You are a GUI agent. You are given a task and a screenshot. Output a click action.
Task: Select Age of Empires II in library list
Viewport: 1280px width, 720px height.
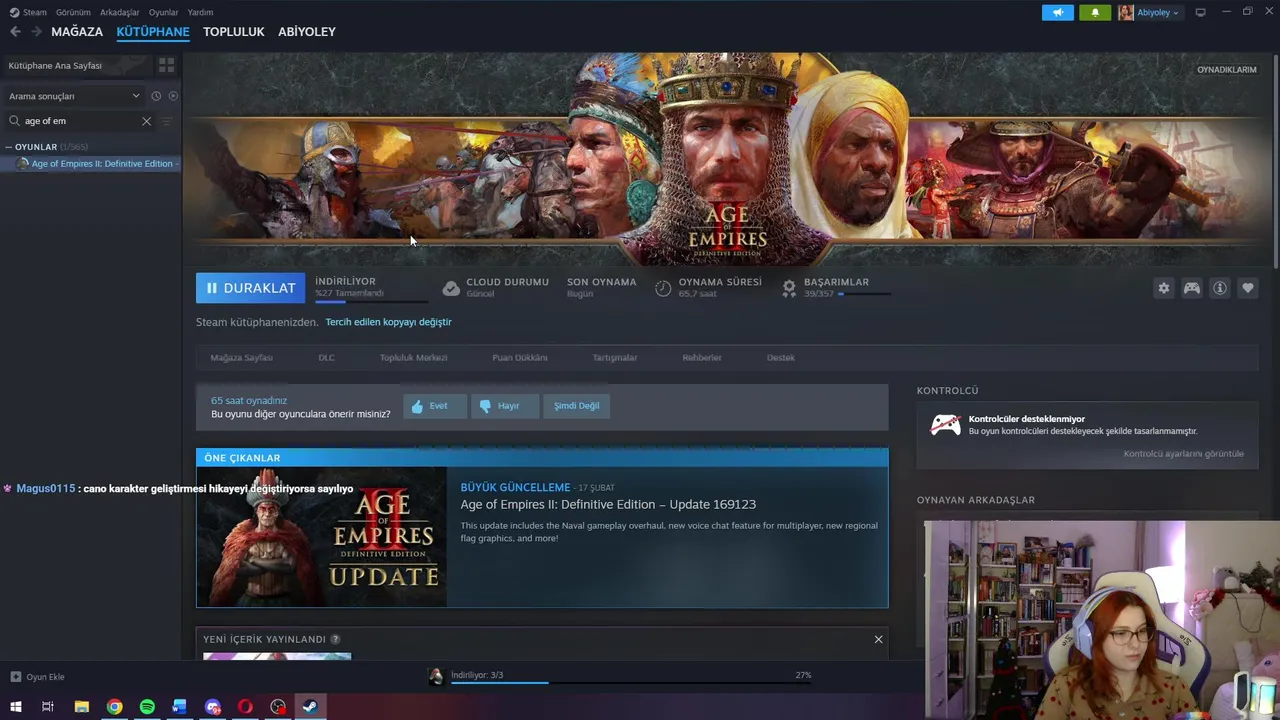pos(91,164)
